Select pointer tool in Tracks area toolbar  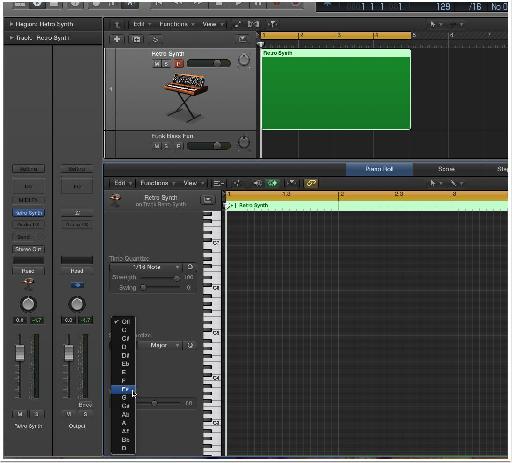click(433, 24)
